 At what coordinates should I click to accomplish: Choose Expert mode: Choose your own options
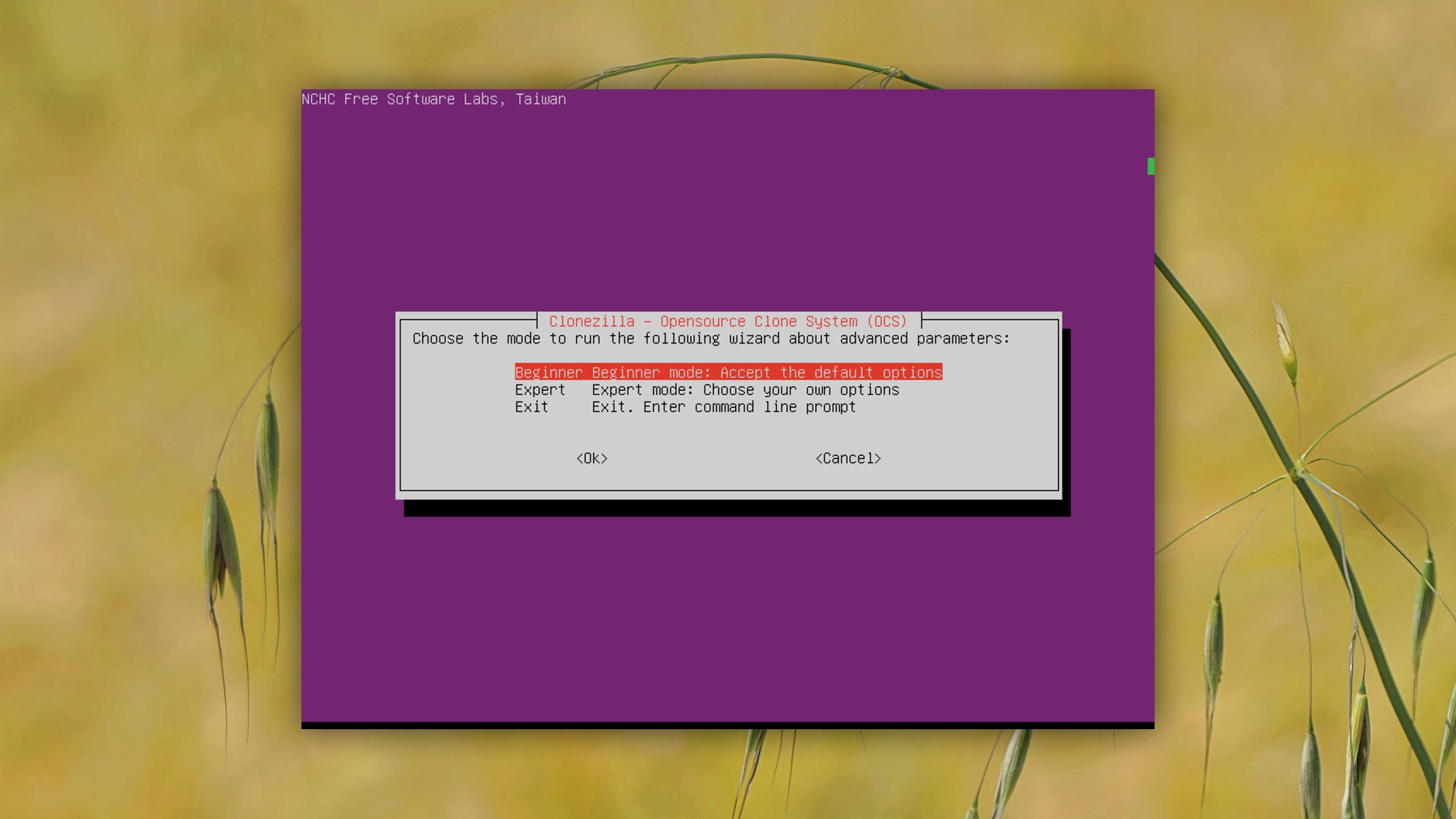point(707,390)
